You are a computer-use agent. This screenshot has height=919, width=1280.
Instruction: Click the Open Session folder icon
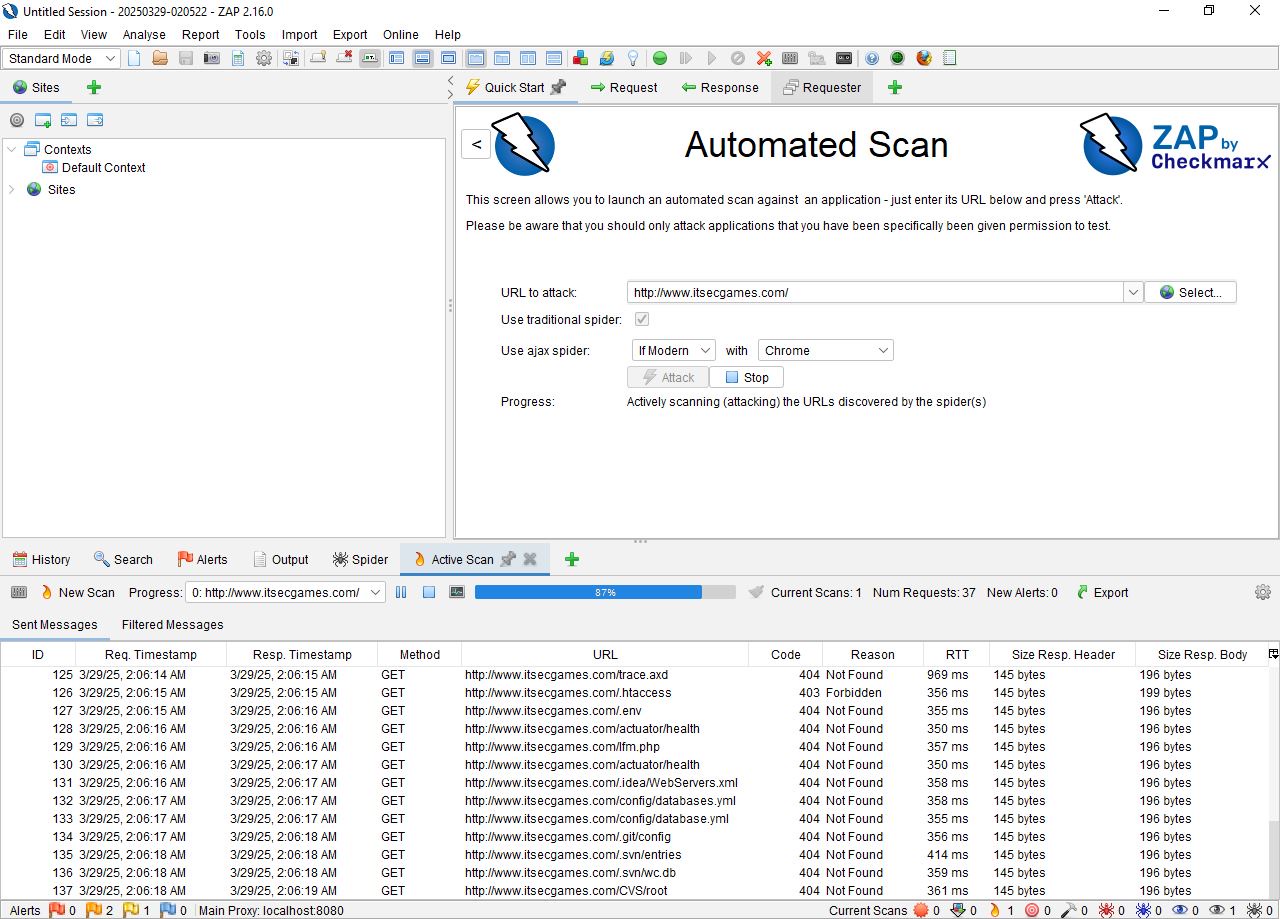(x=160, y=58)
